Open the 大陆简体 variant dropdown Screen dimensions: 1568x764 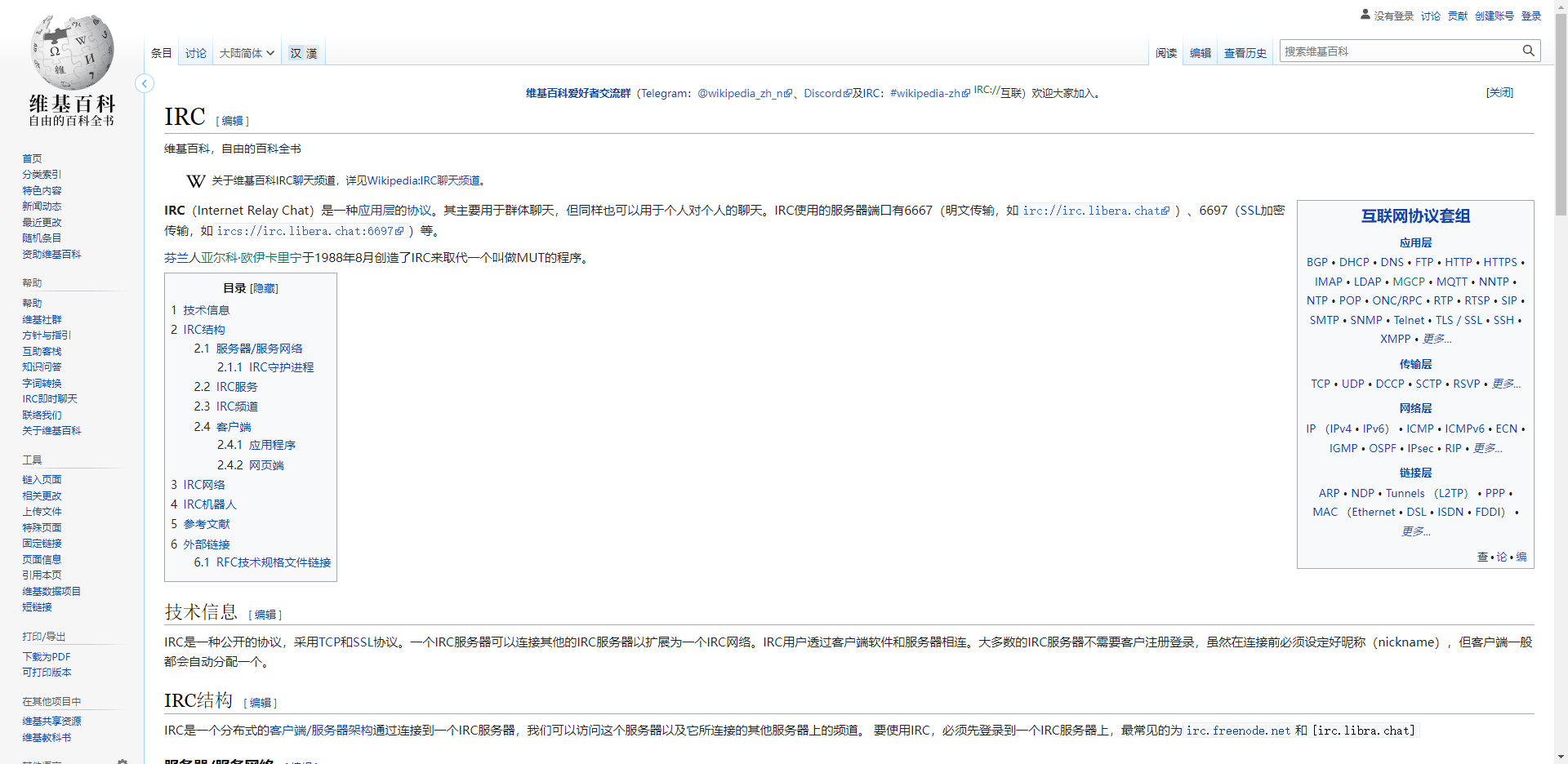pos(247,53)
